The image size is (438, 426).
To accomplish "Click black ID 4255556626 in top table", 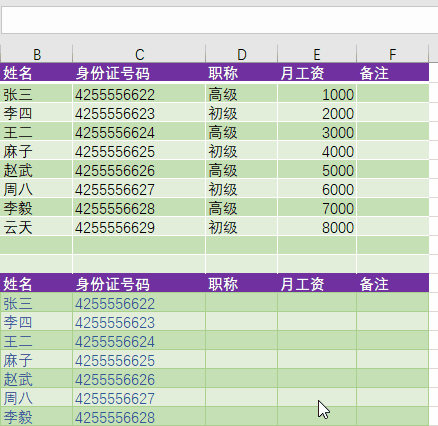I will 139,169.
